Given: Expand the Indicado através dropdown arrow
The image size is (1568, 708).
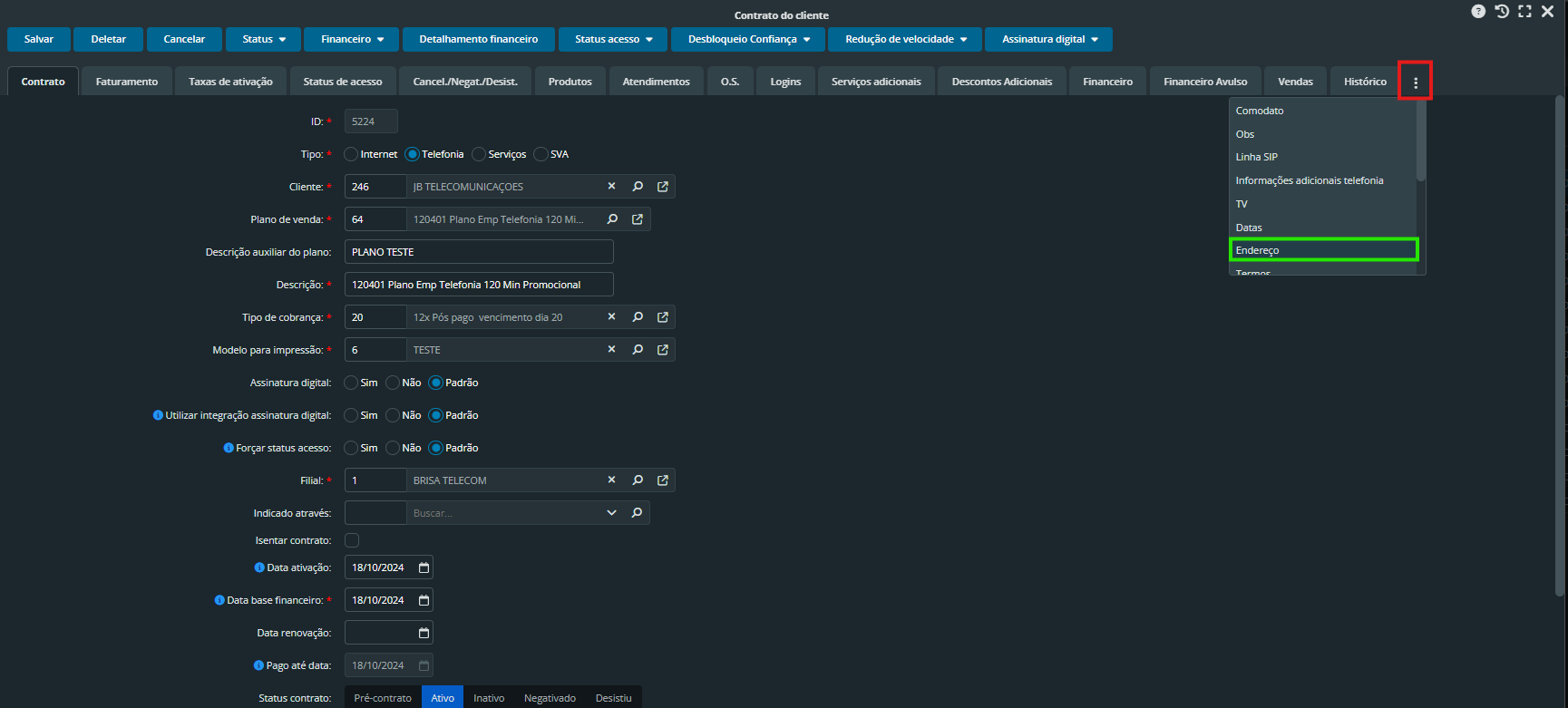Looking at the screenshot, I should (611, 513).
